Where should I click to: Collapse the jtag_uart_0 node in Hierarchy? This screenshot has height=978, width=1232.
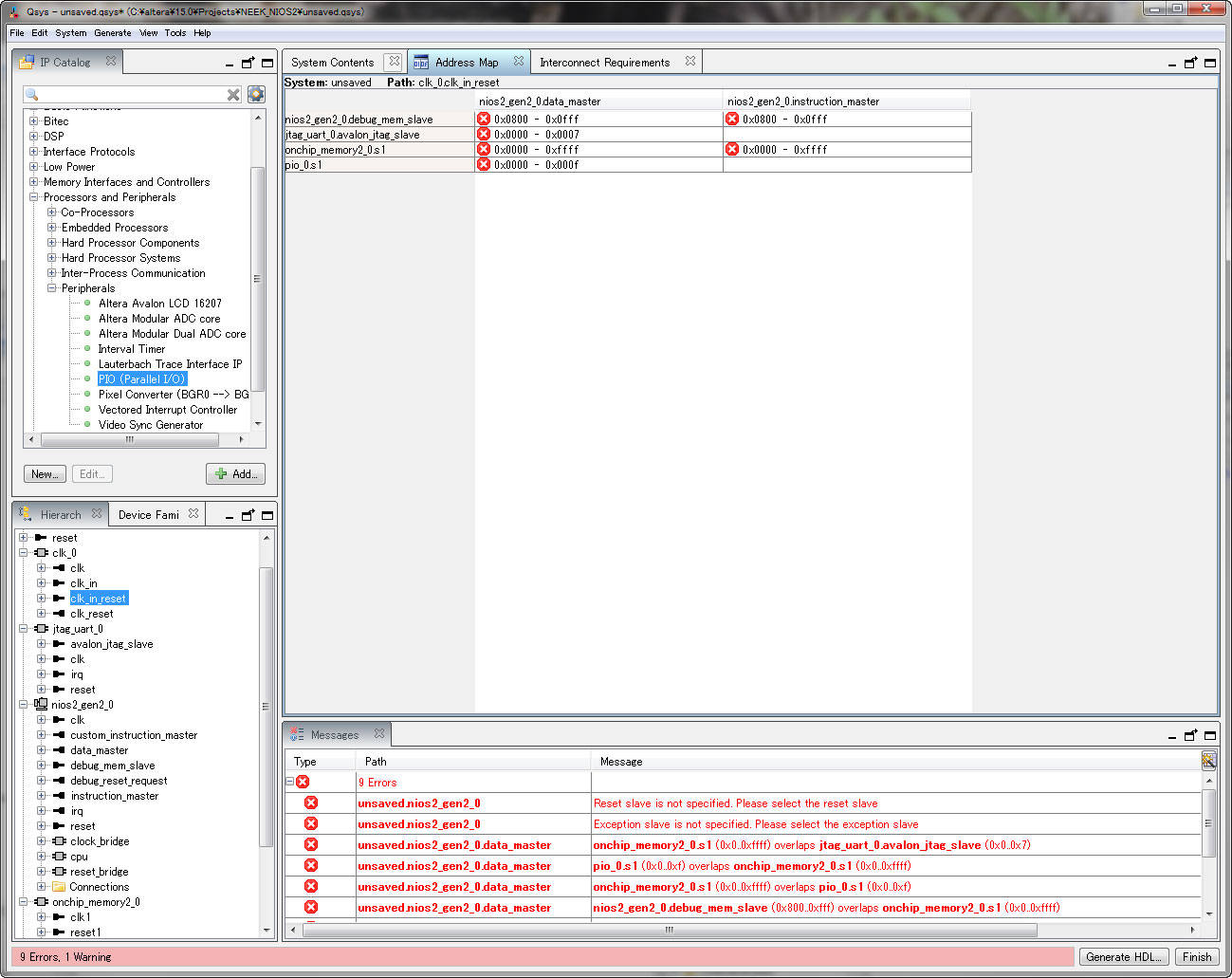pyautogui.click(x=24, y=629)
